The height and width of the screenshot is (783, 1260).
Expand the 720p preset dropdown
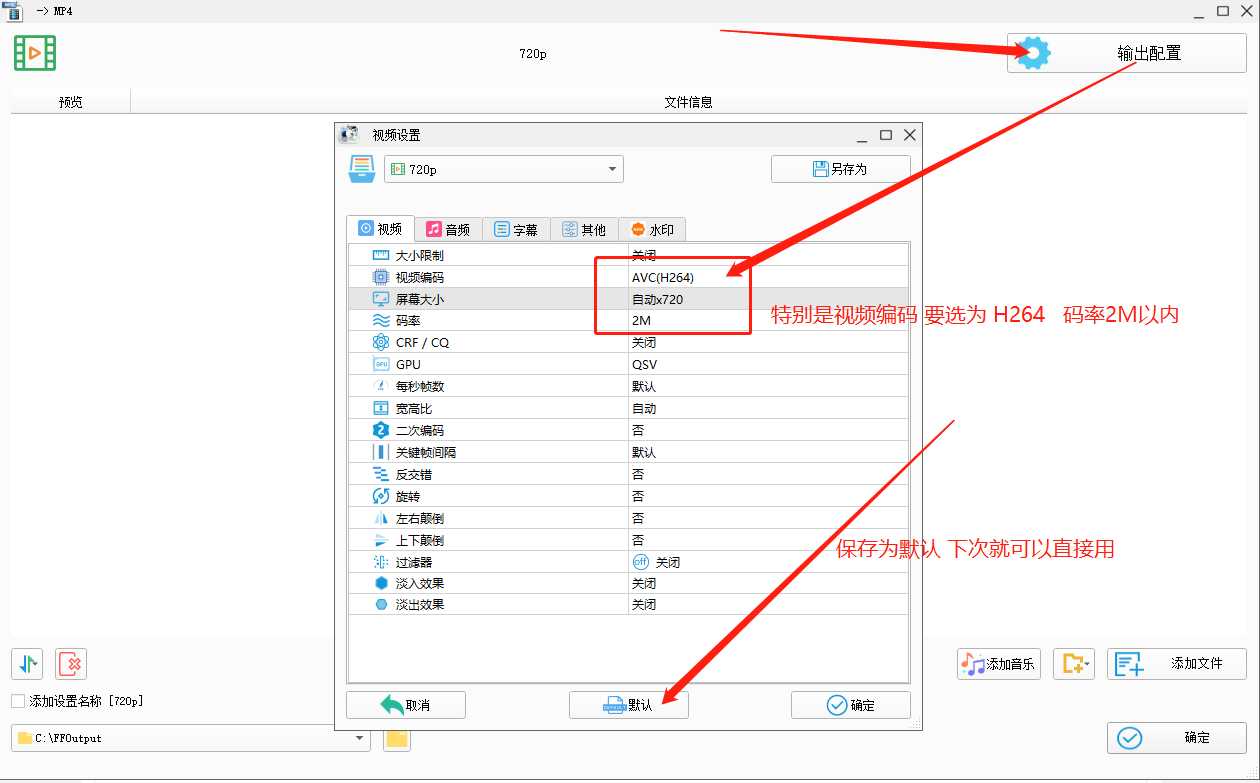612,170
